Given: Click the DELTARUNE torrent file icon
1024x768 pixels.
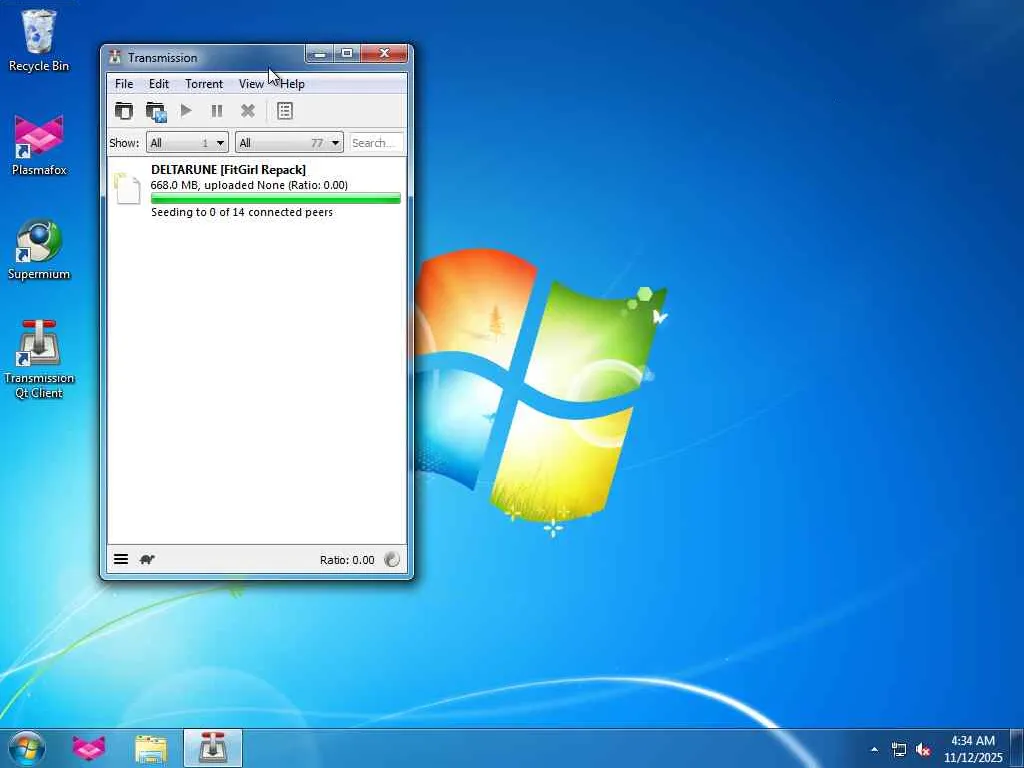Looking at the screenshot, I should [x=127, y=189].
